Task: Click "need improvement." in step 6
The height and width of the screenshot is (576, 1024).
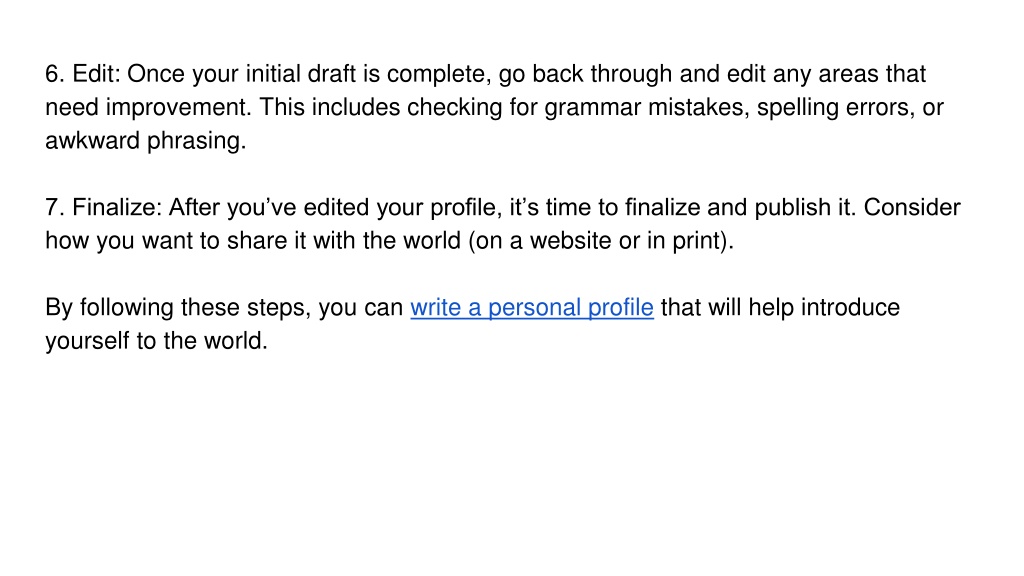Action: tap(148, 108)
